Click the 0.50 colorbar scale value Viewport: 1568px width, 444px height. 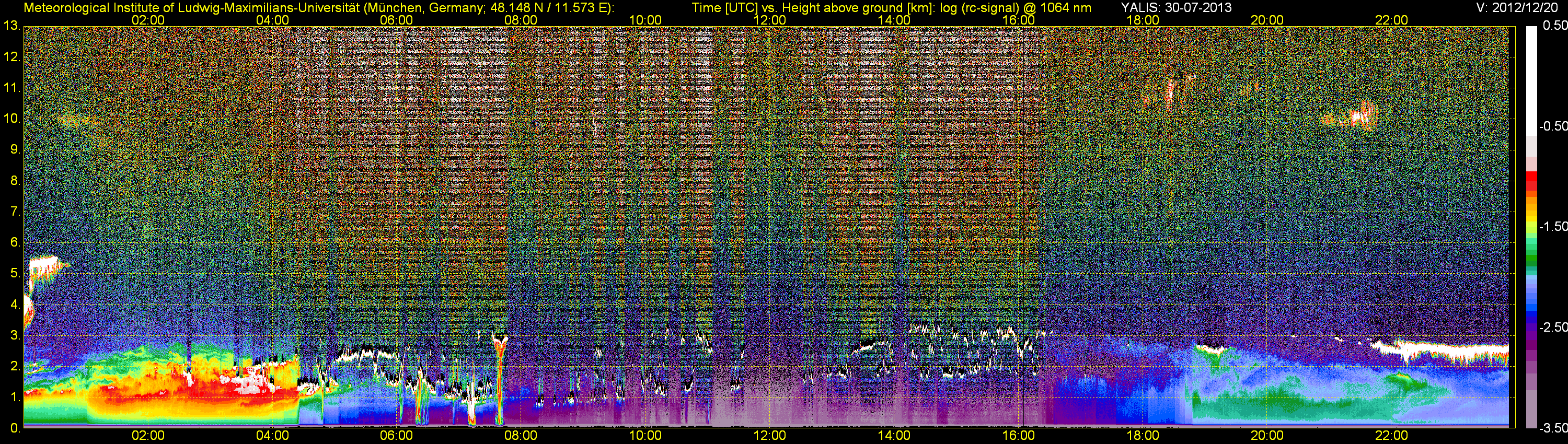[x=1554, y=26]
